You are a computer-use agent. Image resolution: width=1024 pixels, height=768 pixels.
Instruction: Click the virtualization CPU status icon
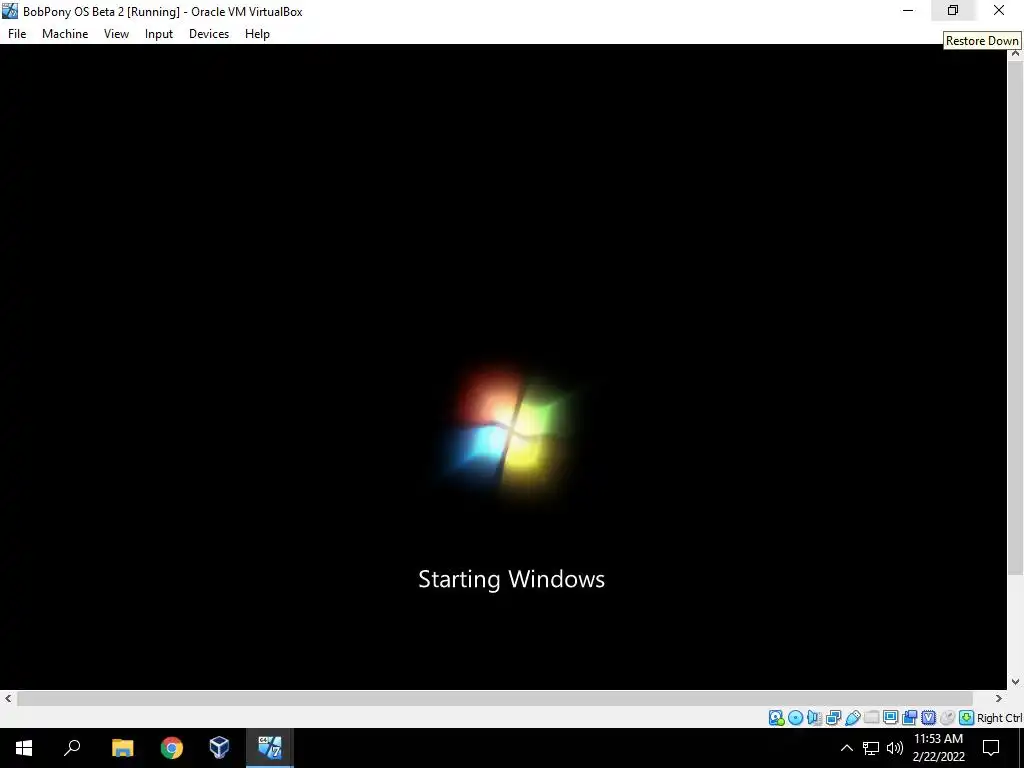click(x=928, y=718)
